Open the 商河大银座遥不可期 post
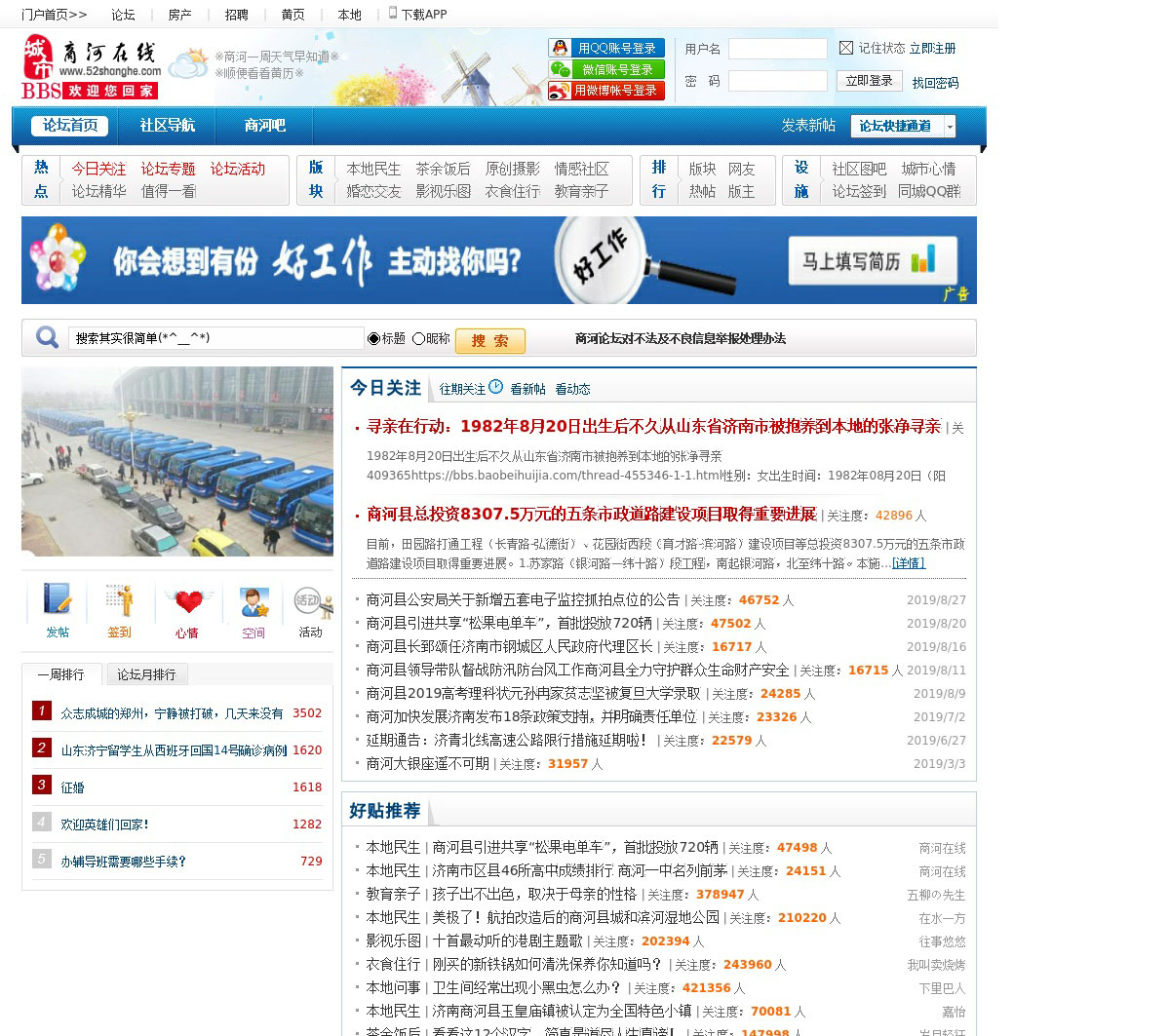Image resolution: width=1170 pixels, height=1036 pixels. (428, 763)
